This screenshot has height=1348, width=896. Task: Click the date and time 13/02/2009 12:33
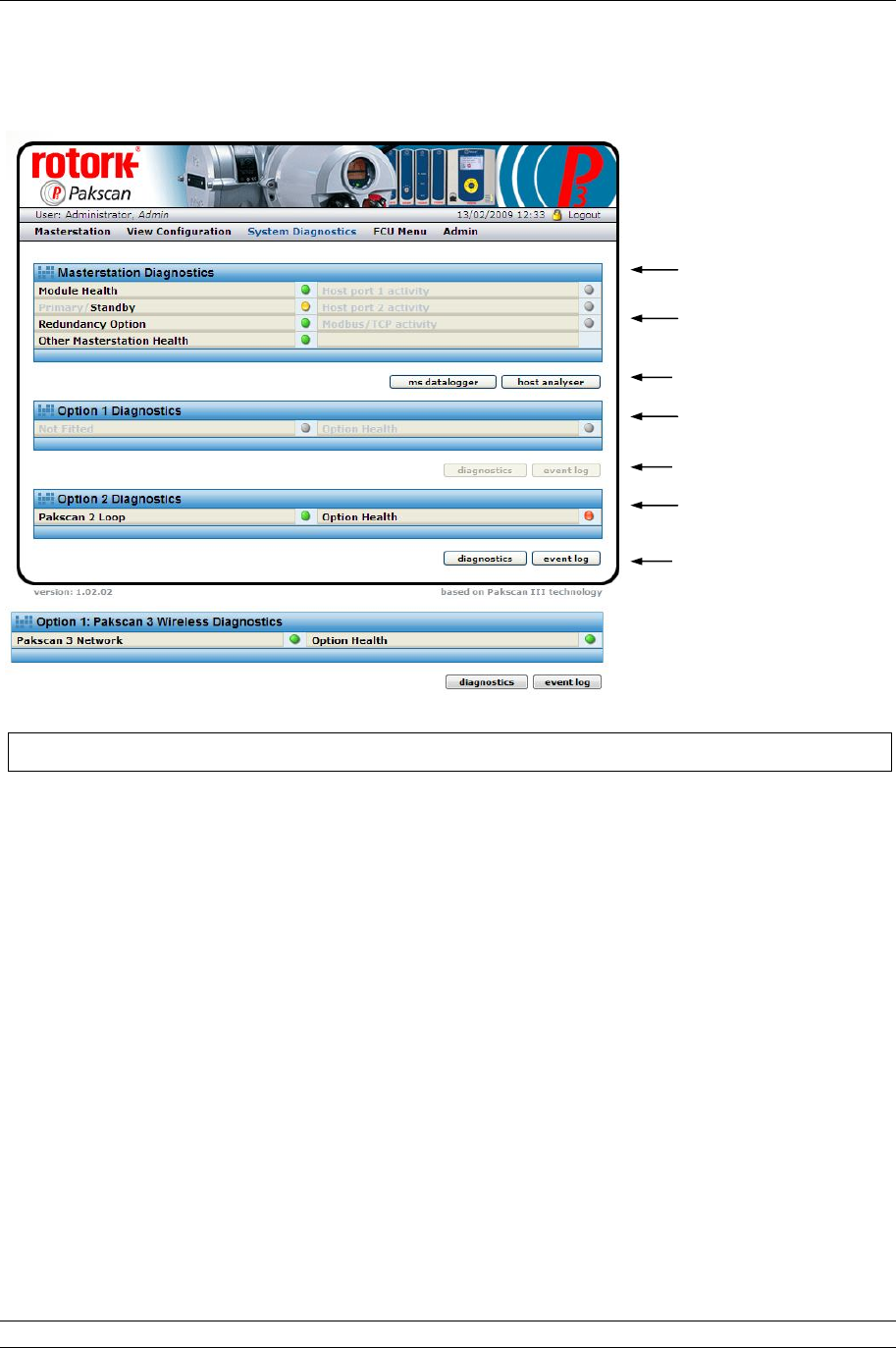501,215
